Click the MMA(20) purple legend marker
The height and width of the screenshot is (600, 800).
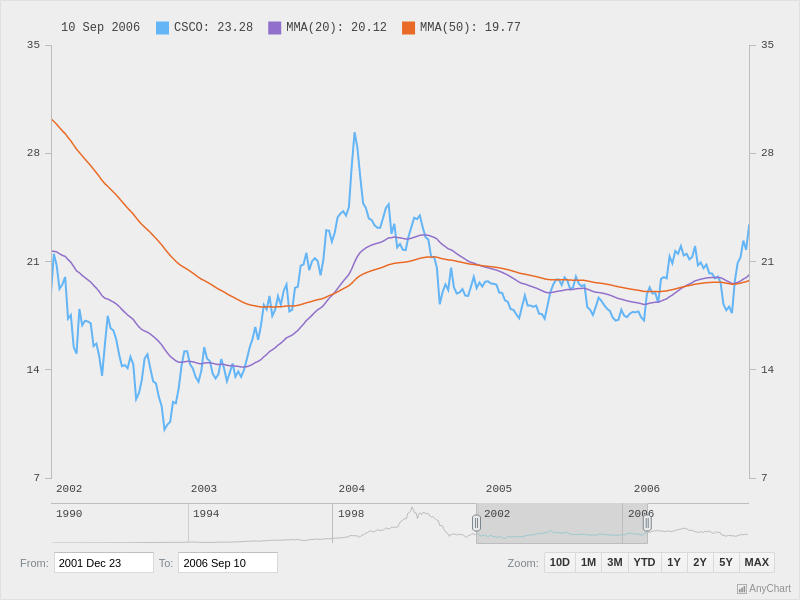pyautogui.click(x=274, y=28)
